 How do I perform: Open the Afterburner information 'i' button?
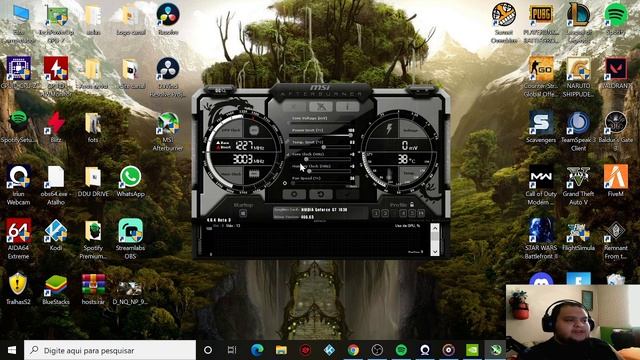point(347,107)
